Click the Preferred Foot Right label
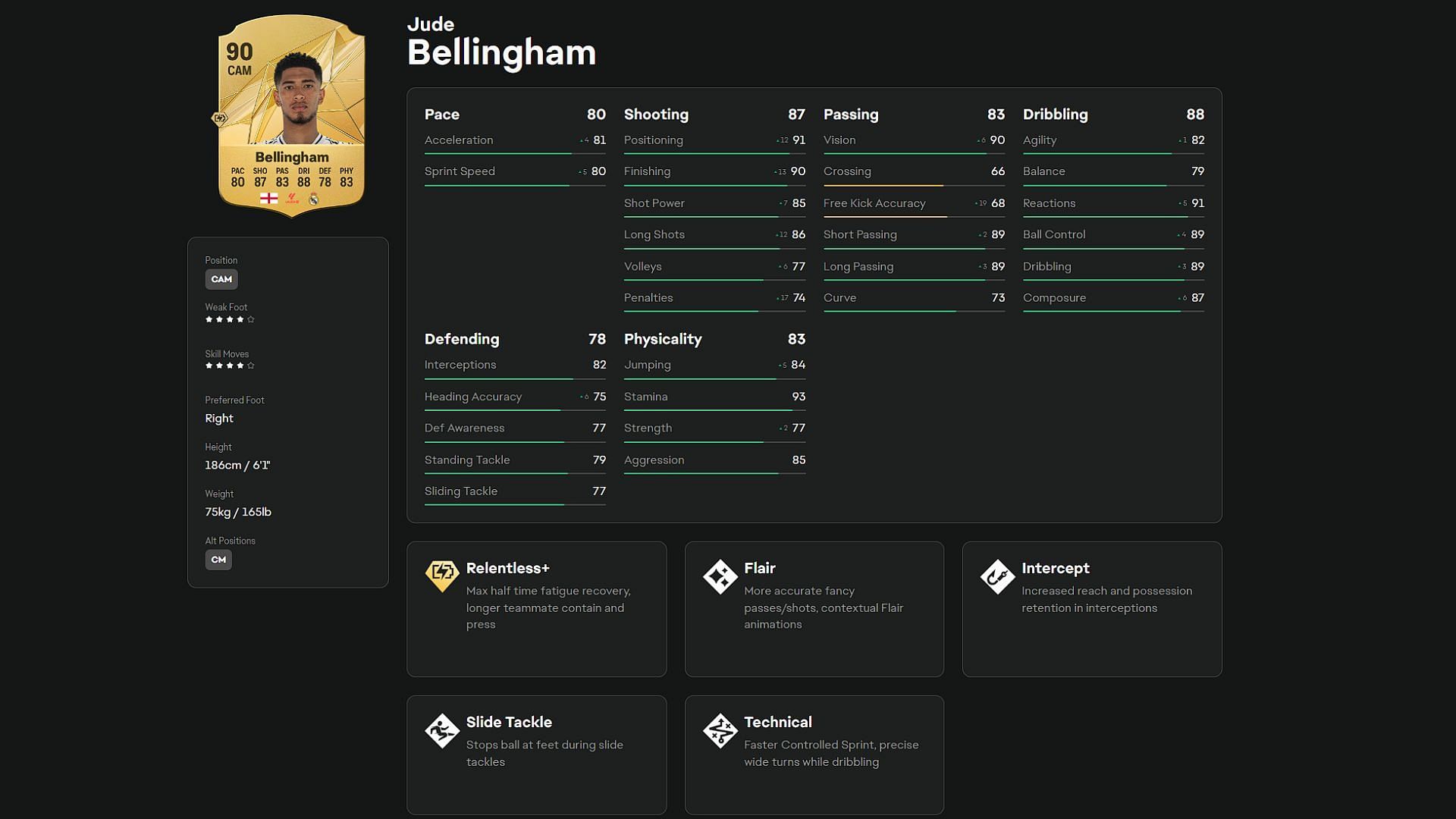The height and width of the screenshot is (819, 1456). coord(219,418)
